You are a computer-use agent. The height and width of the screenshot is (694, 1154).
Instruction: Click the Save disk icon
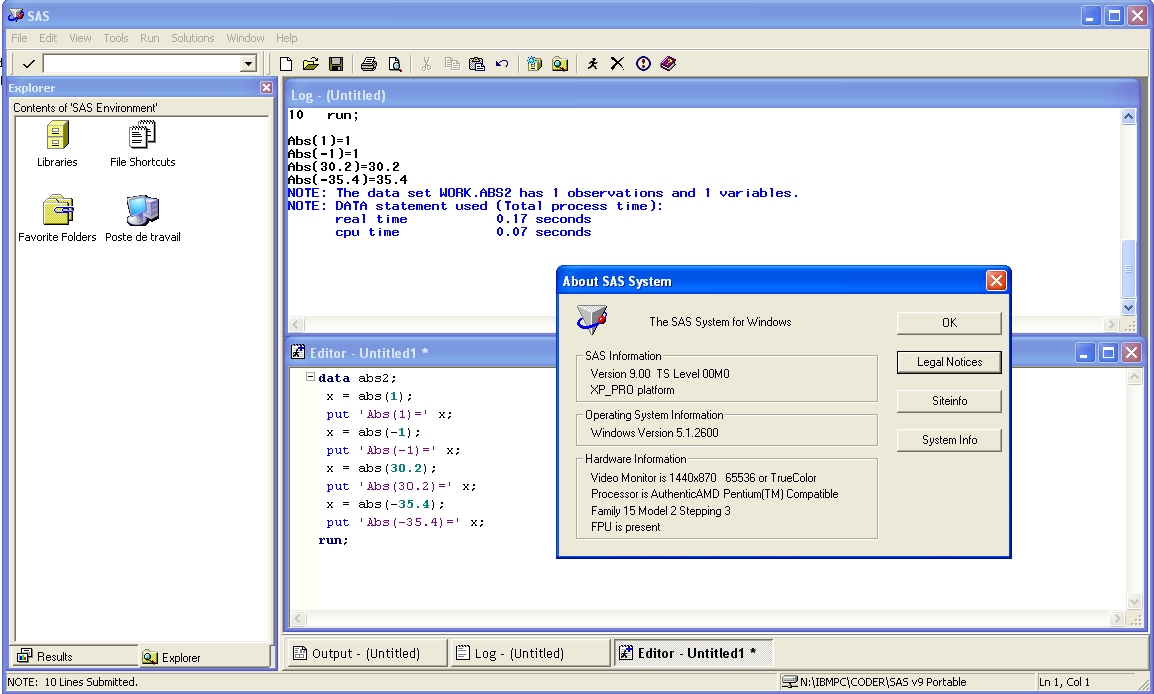(336, 64)
